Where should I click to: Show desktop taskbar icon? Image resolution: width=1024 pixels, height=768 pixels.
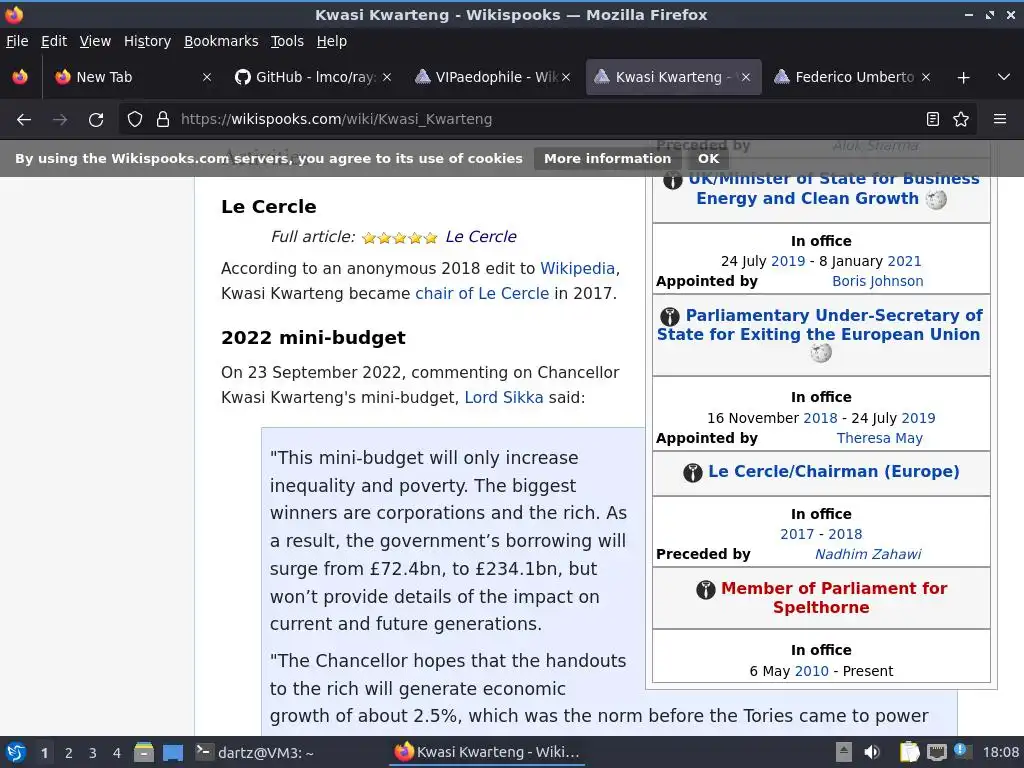(172, 752)
